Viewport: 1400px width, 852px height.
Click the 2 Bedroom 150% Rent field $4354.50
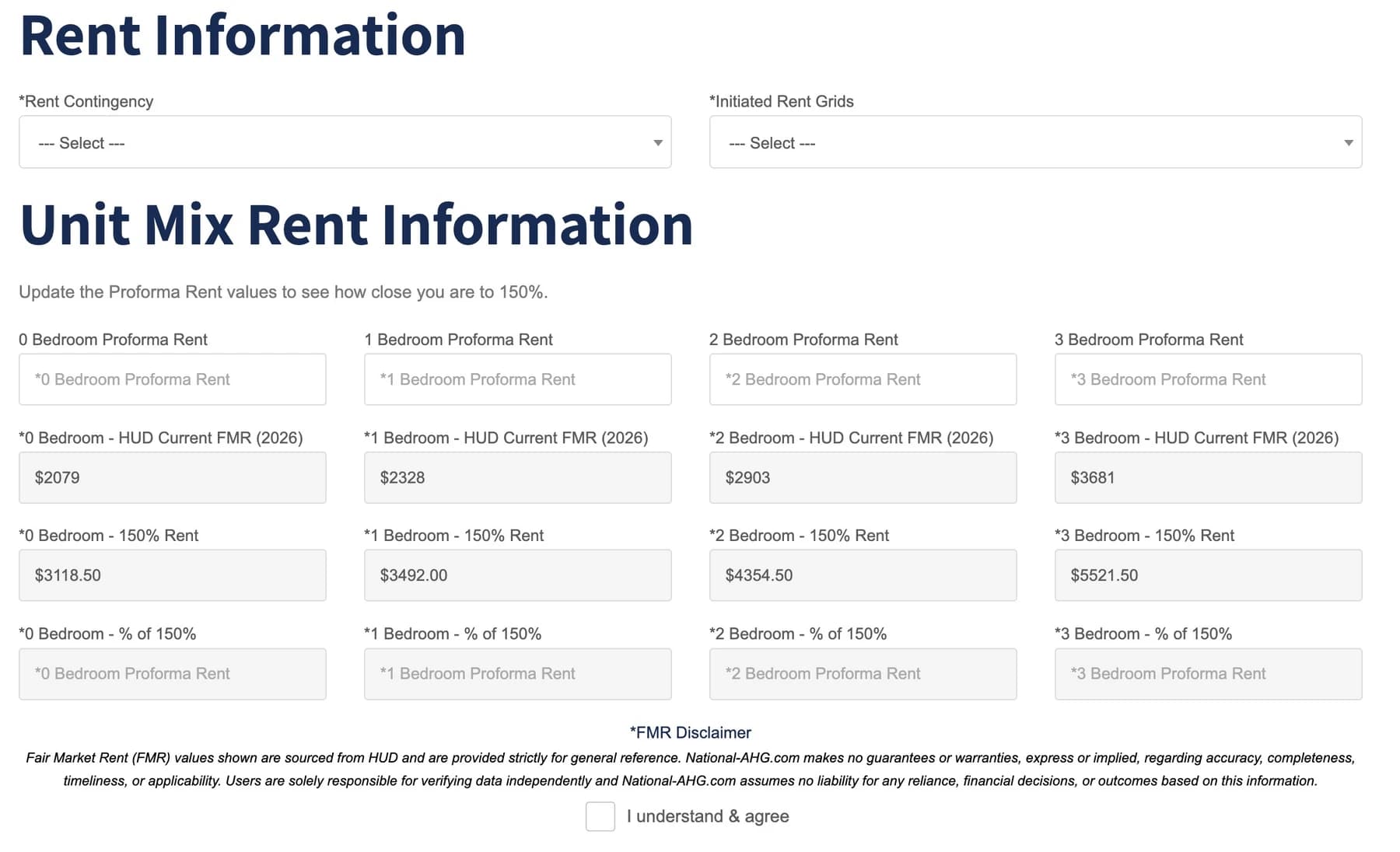[863, 575]
